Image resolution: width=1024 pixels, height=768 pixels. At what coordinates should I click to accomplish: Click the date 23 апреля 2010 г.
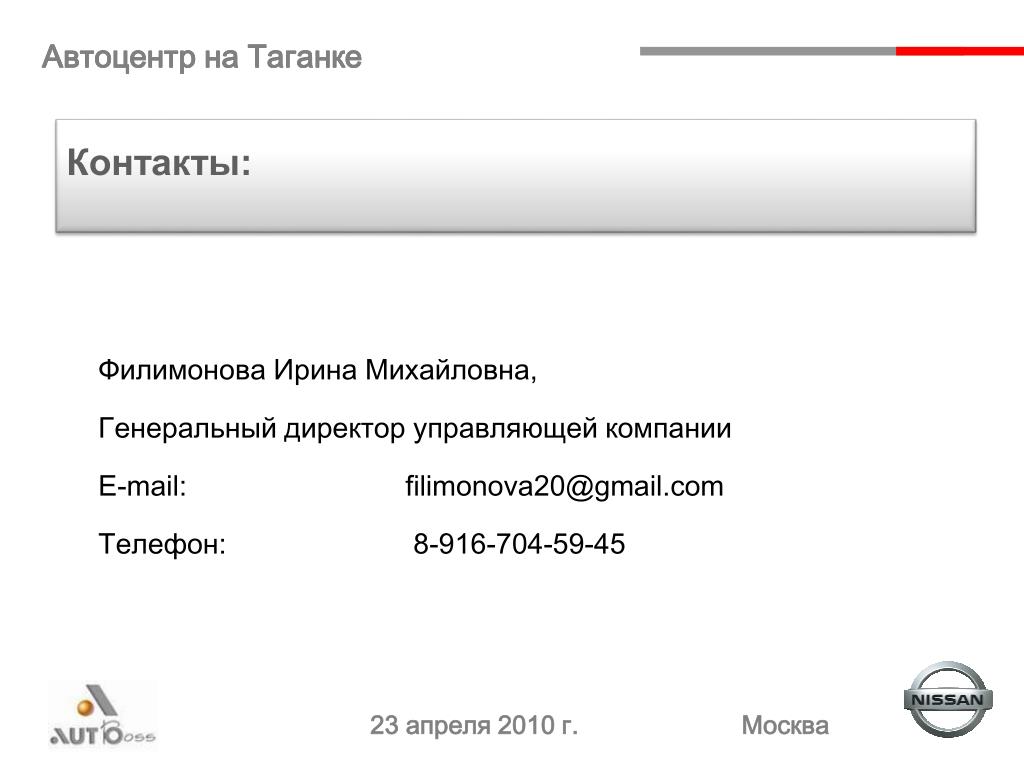[474, 725]
